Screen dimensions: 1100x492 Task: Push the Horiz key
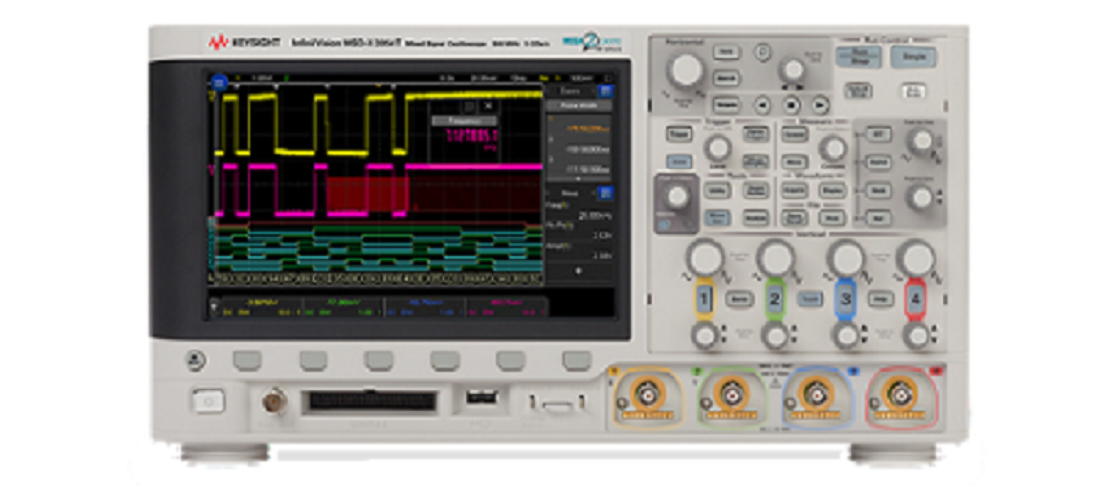tap(726, 52)
